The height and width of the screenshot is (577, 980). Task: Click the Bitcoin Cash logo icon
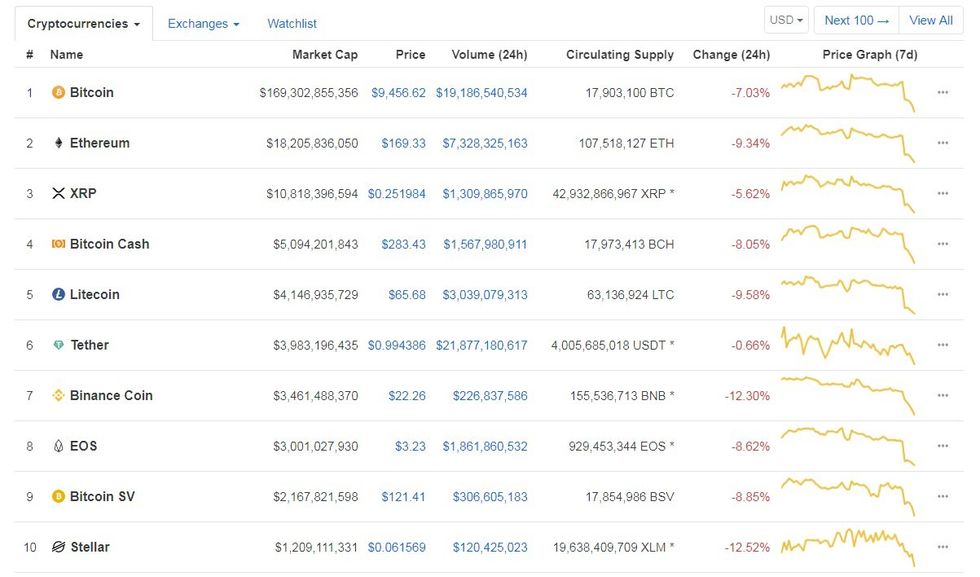coord(58,243)
